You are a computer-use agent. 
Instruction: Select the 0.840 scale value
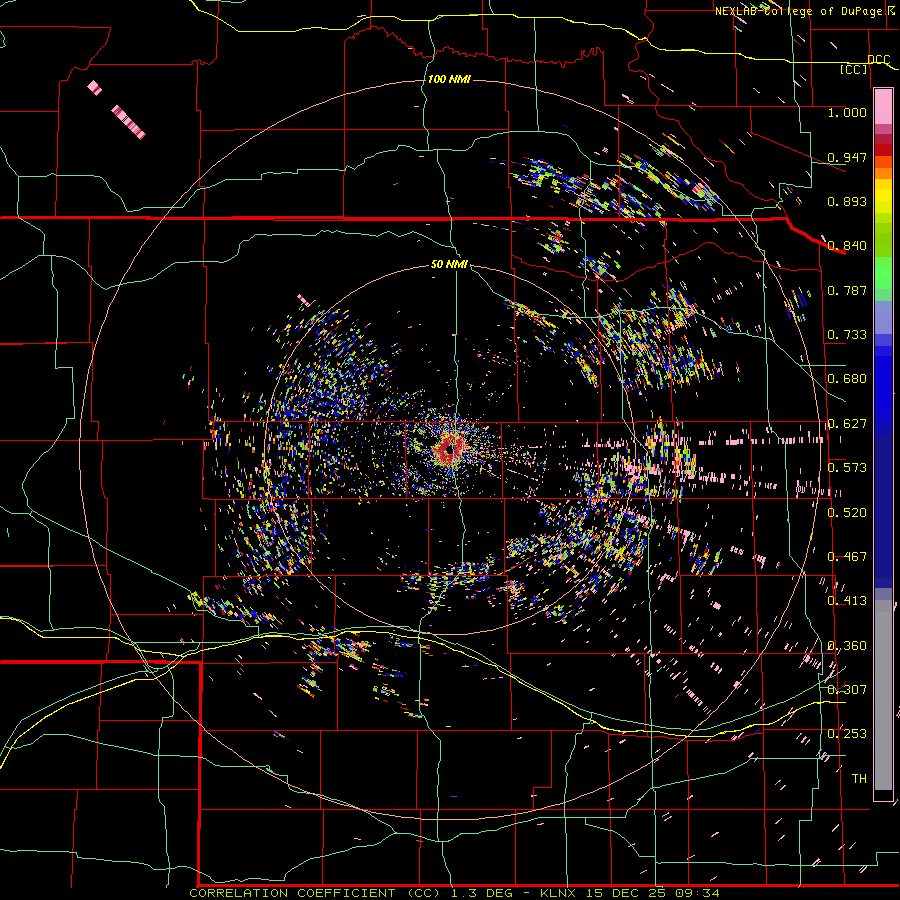[x=847, y=245]
